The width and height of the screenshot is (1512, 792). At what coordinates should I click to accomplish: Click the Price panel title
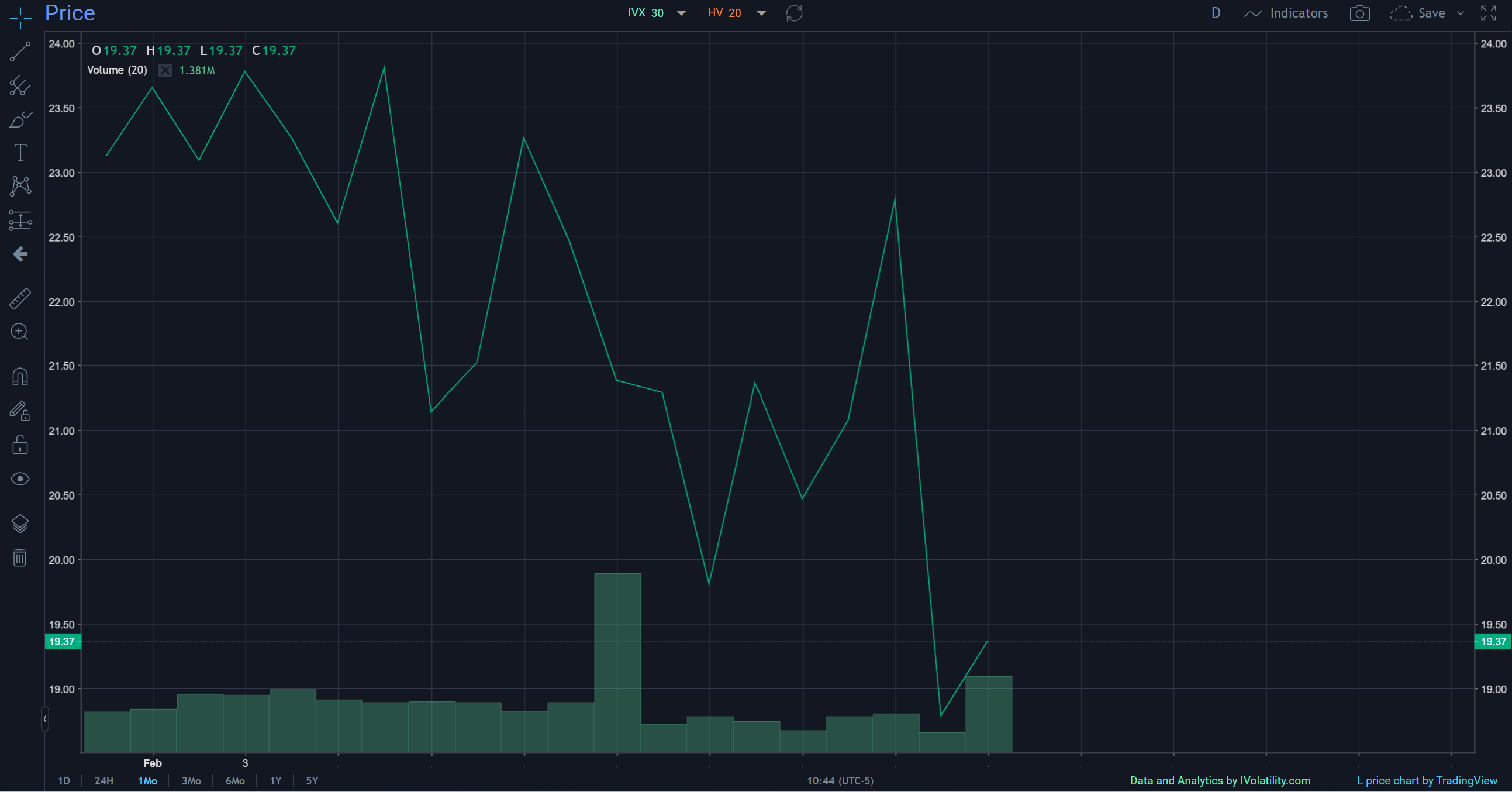[x=70, y=13]
